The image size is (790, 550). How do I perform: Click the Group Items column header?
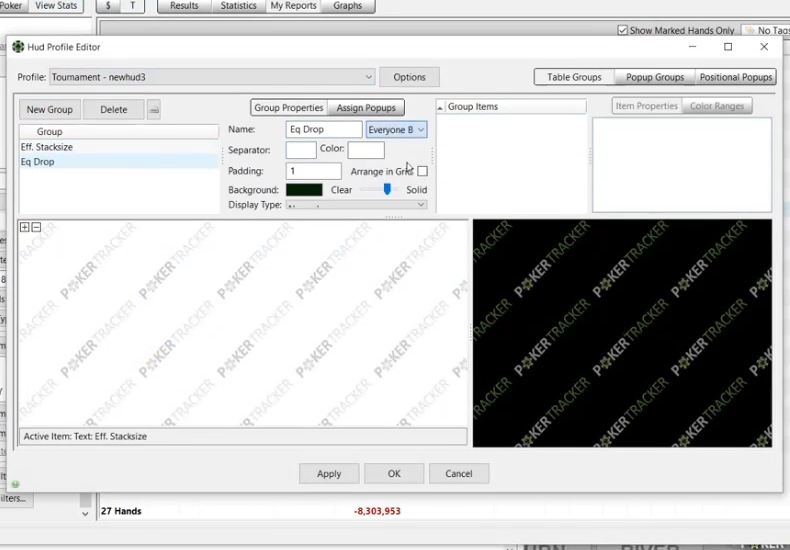(511, 107)
